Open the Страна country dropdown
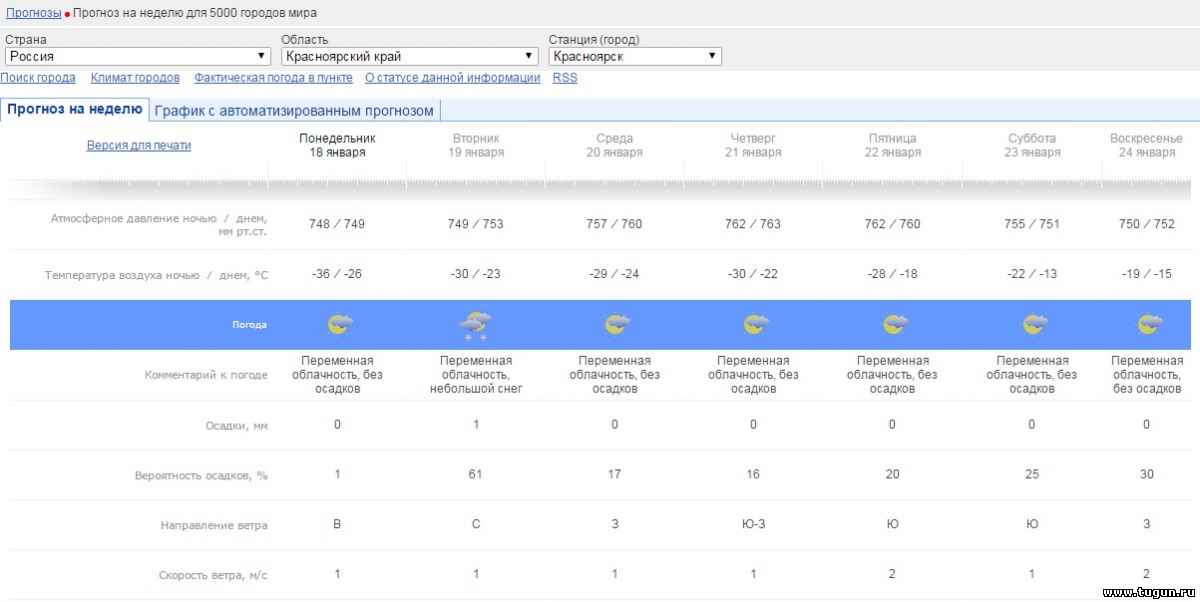This screenshot has height=602, width=1200. tap(138, 56)
